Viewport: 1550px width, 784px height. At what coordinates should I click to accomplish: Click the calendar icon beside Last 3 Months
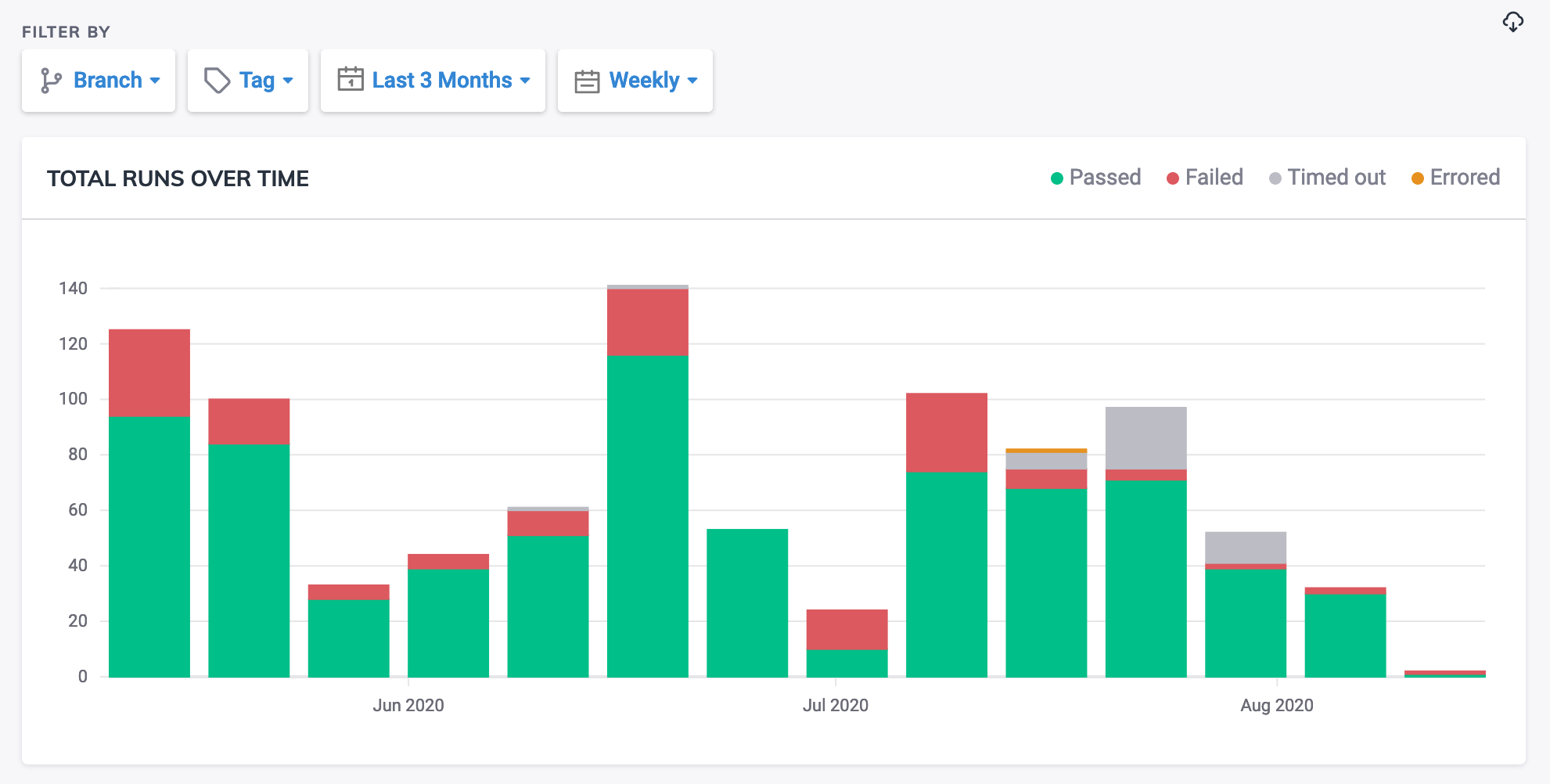(351, 79)
